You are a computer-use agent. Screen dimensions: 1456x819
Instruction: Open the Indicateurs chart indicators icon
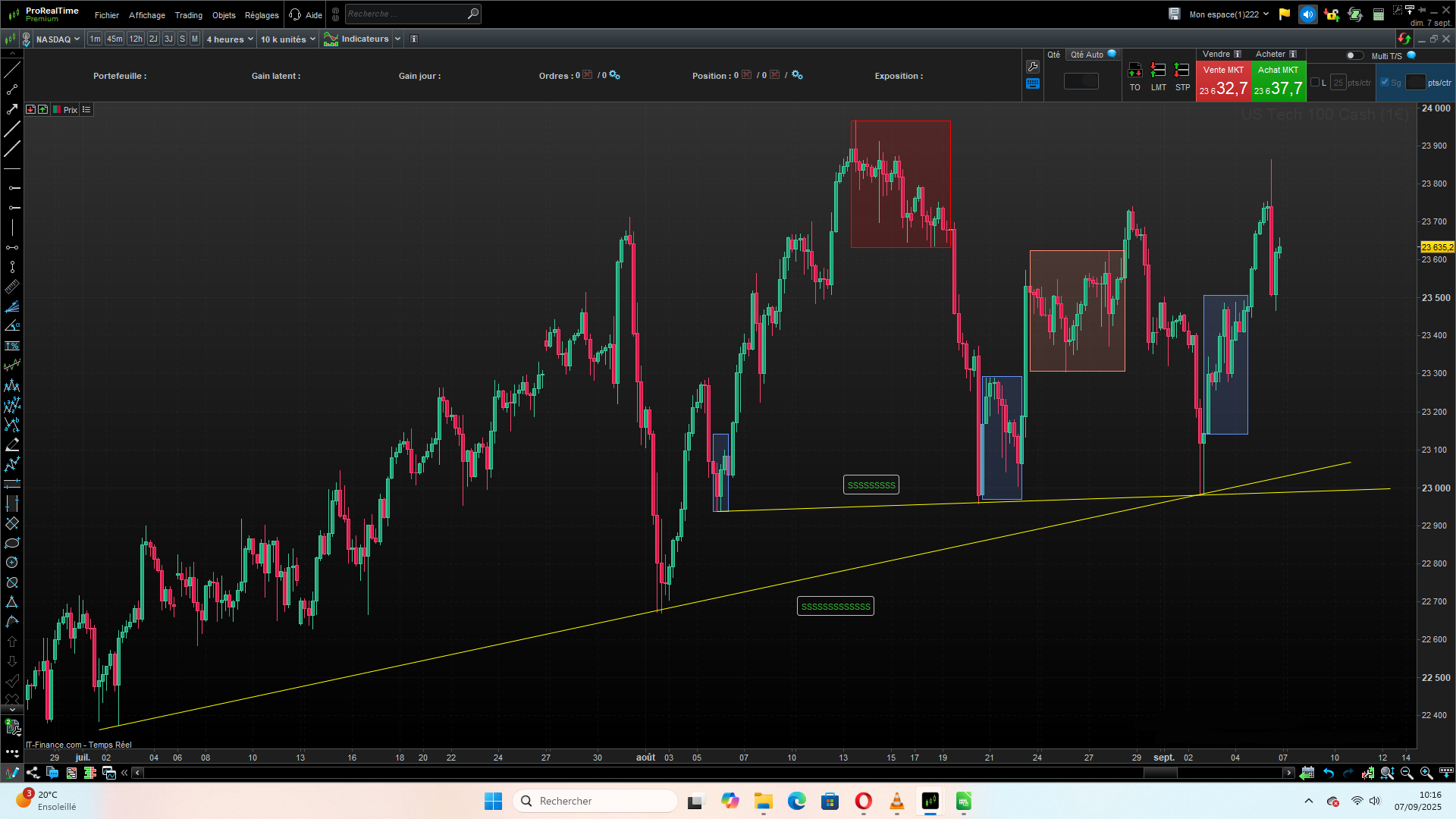click(331, 39)
